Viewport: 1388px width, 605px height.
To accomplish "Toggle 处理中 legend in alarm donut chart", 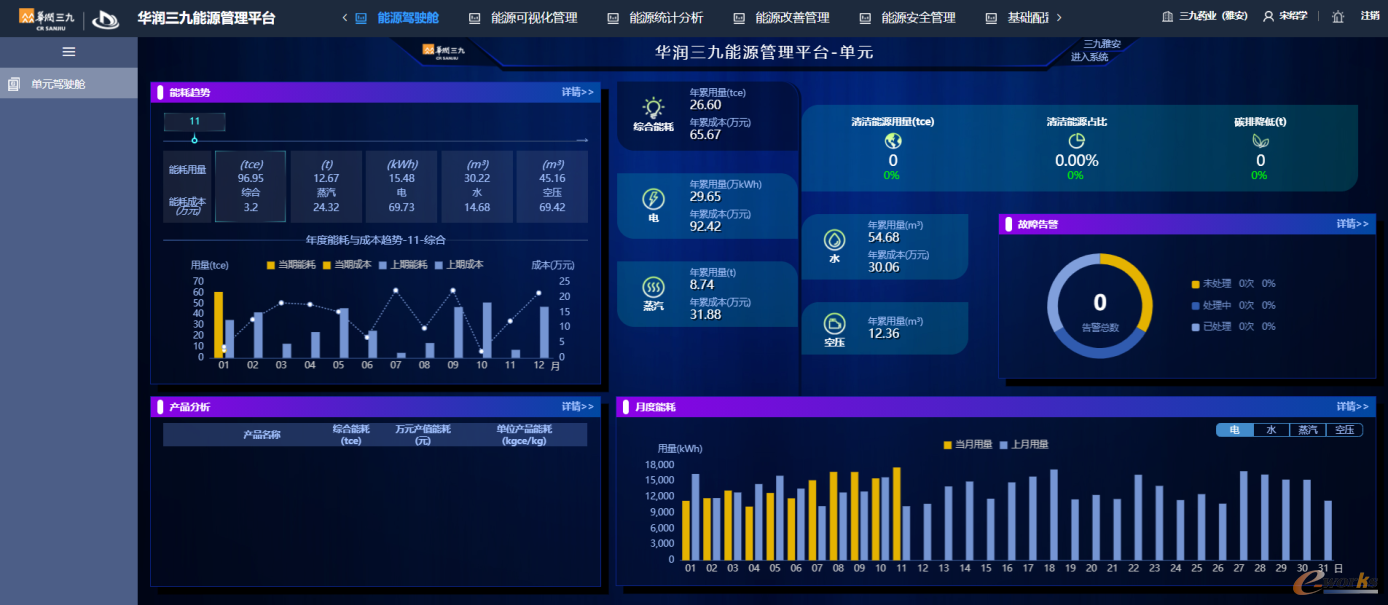I will (1211, 305).
